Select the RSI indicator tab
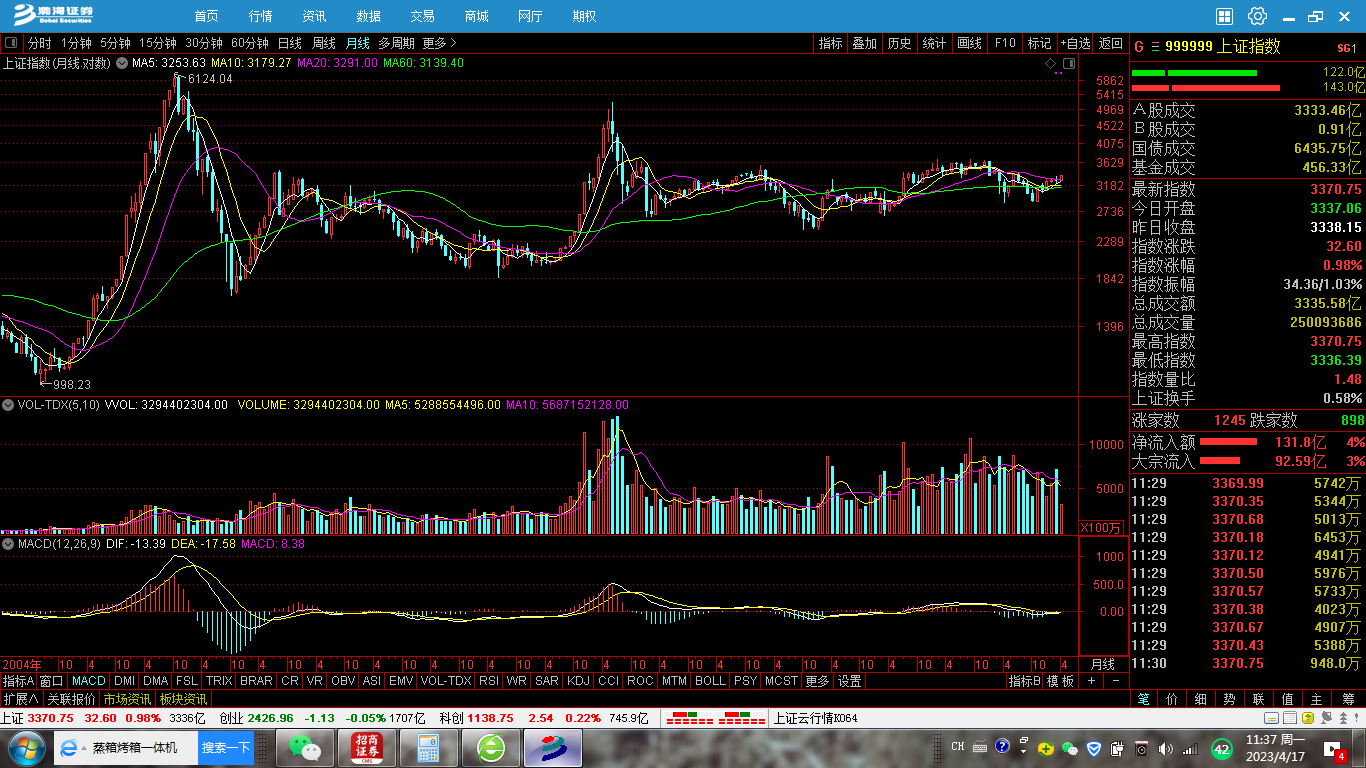The image size is (1366, 768). click(x=489, y=681)
